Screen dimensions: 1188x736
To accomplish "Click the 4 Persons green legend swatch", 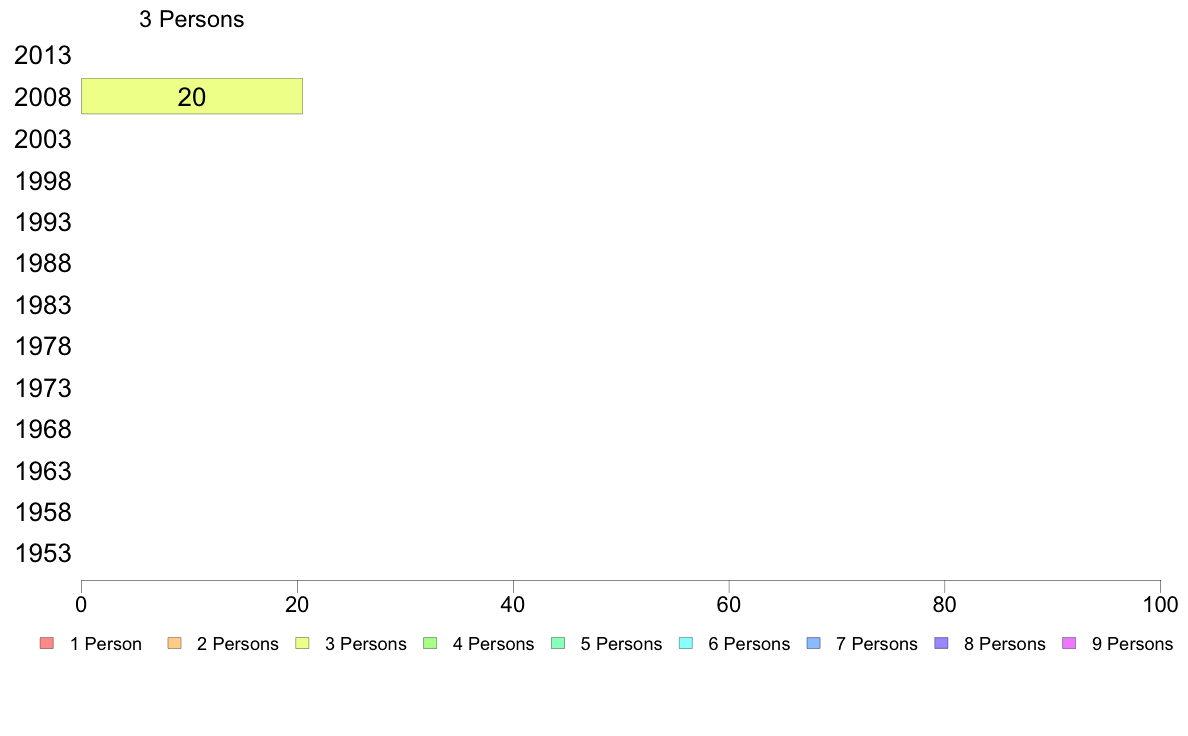I will [x=430, y=644].
